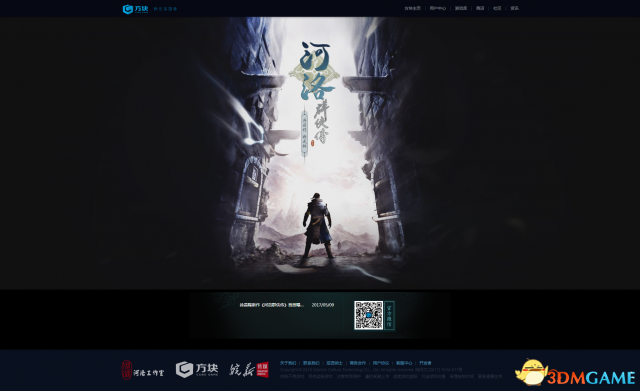Image resolution: width=640 pixels, height=391 pixels.
Task: Click the official WeChat QR code
Action: pyautogui.click(x=369, y=315)
